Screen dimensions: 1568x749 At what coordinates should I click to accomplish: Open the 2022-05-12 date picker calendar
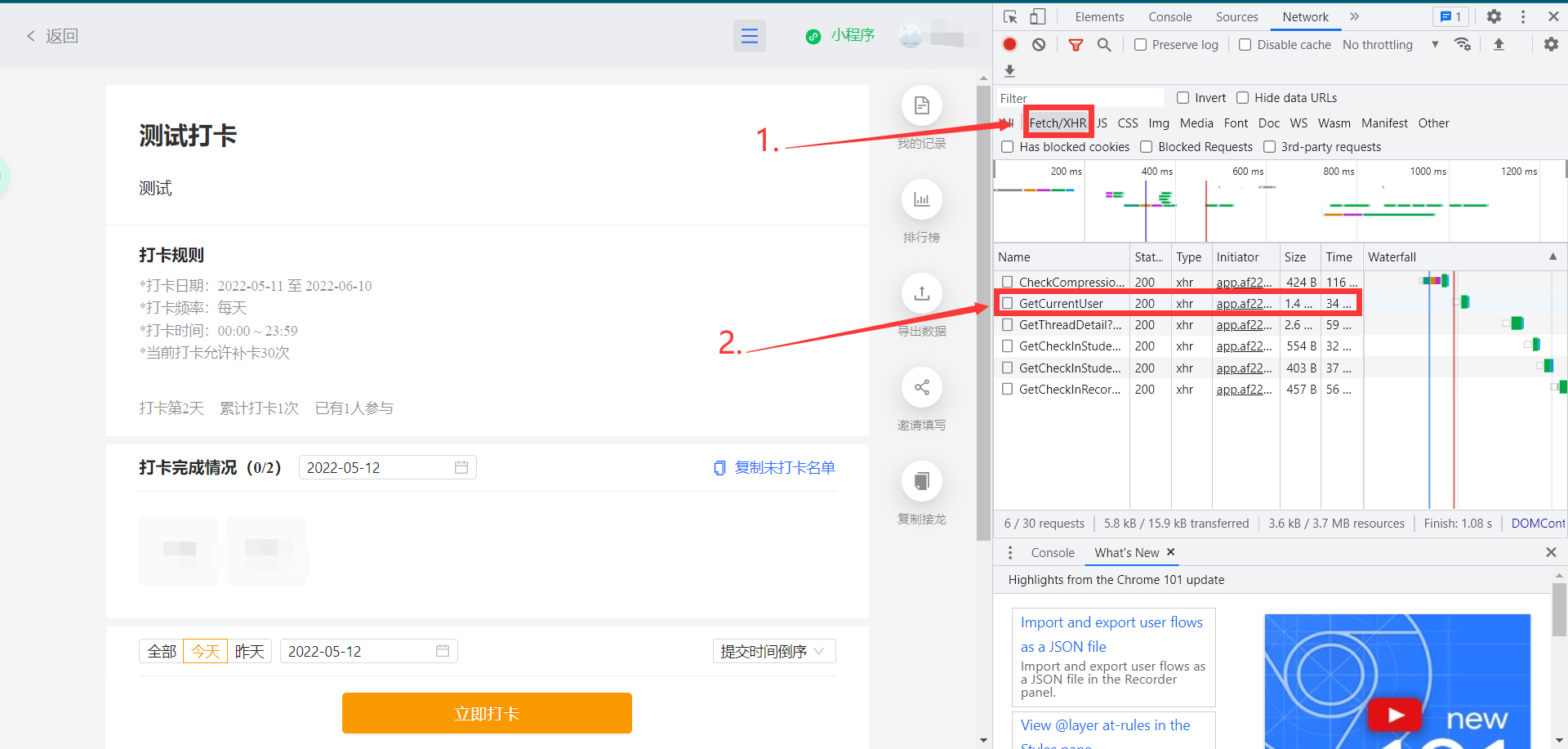click(461, 467)
